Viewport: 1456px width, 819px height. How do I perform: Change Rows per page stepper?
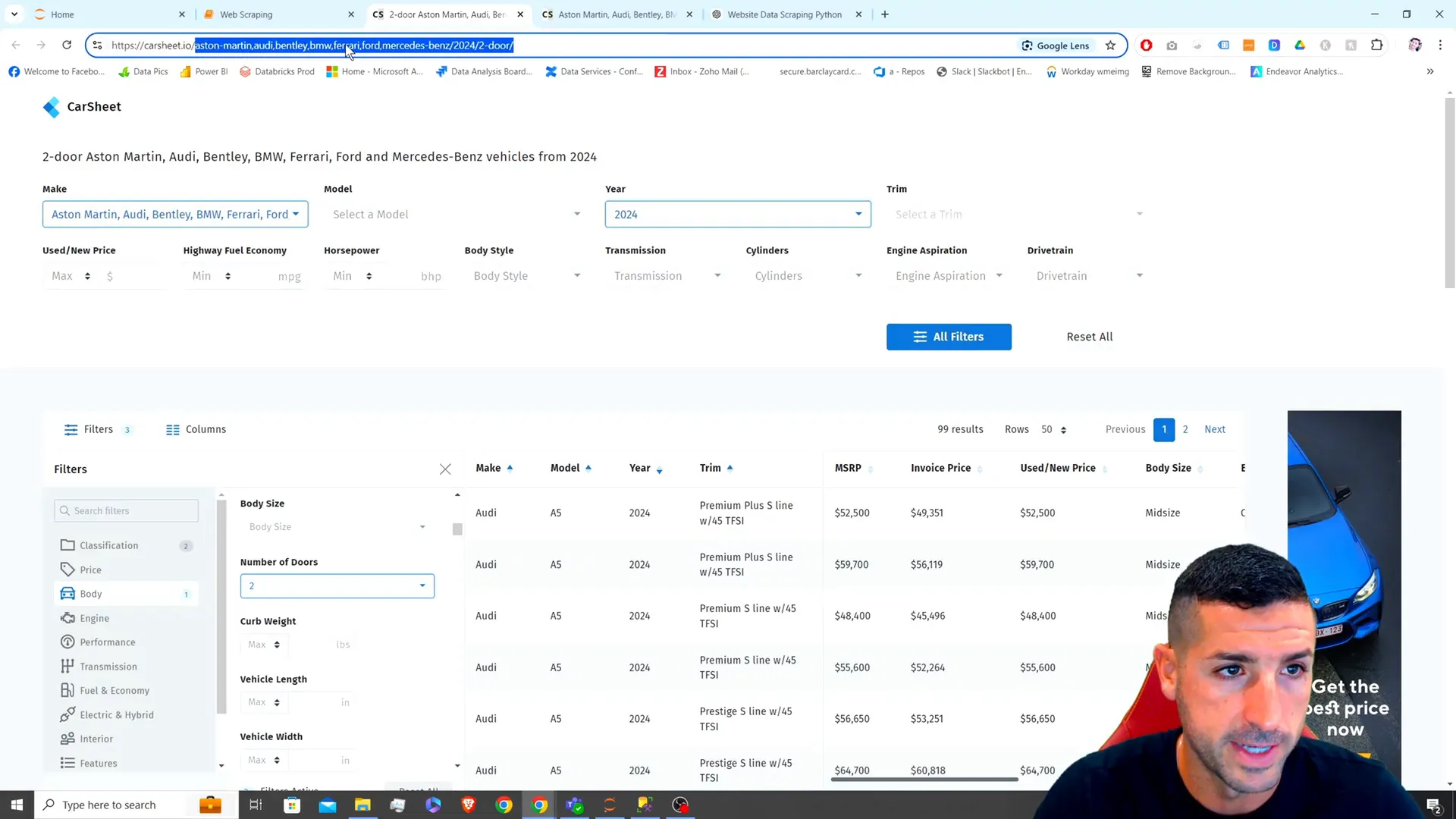(1054, 430)
